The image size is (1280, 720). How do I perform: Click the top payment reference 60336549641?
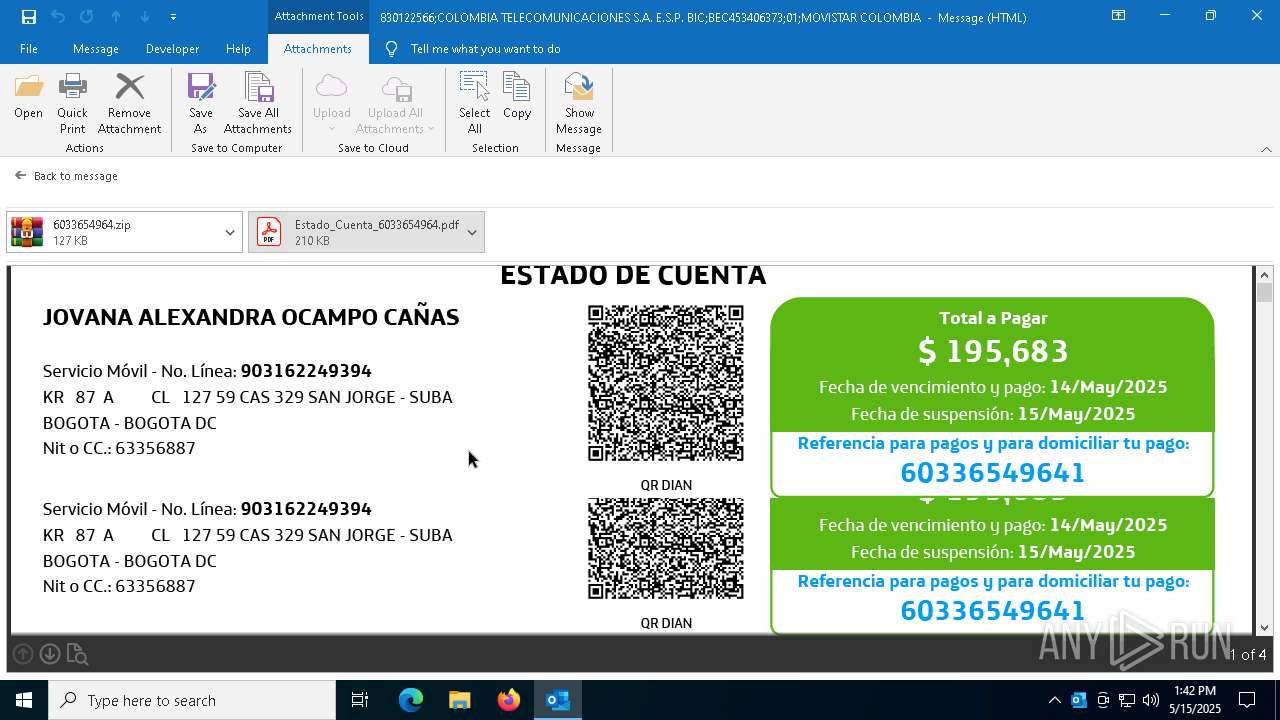coord(993,472)
